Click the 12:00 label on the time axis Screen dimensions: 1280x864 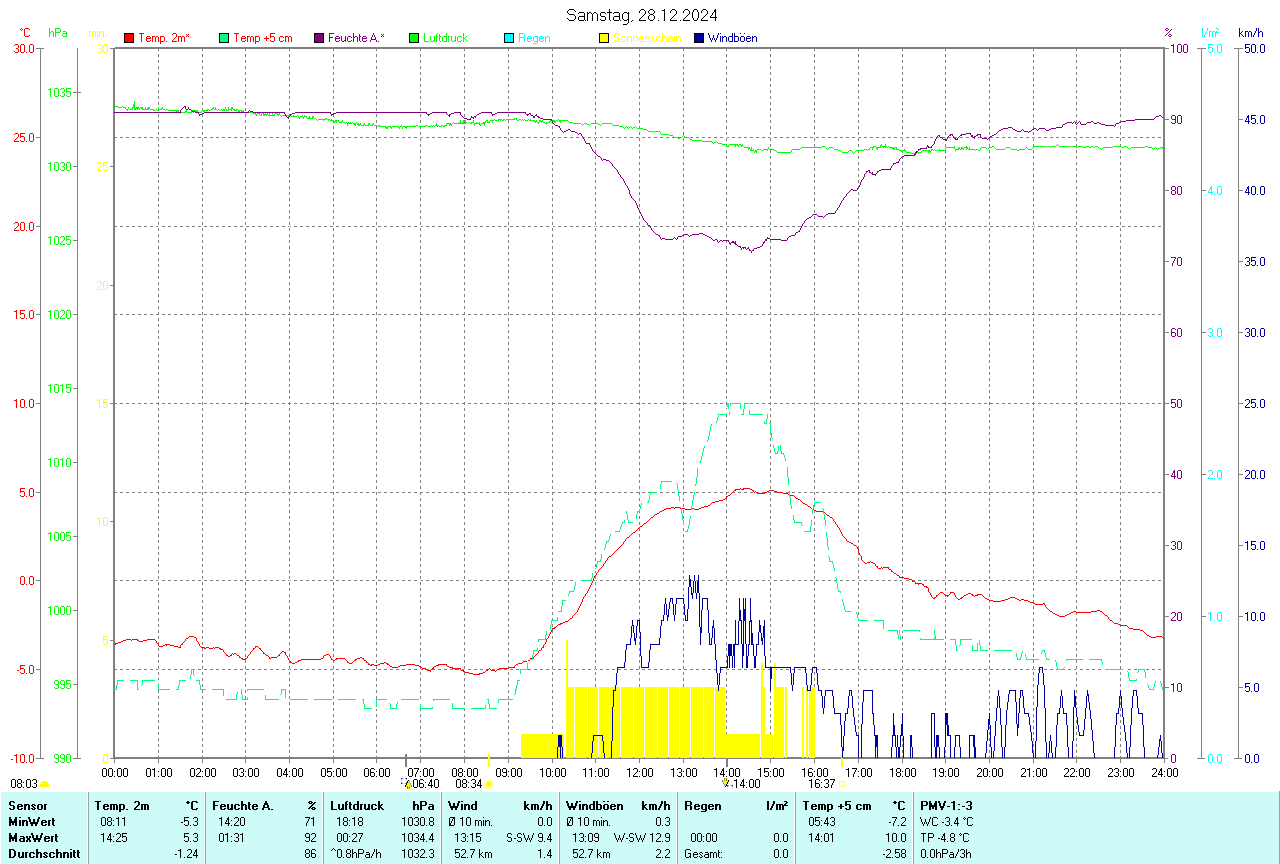[x=639, y=772]
